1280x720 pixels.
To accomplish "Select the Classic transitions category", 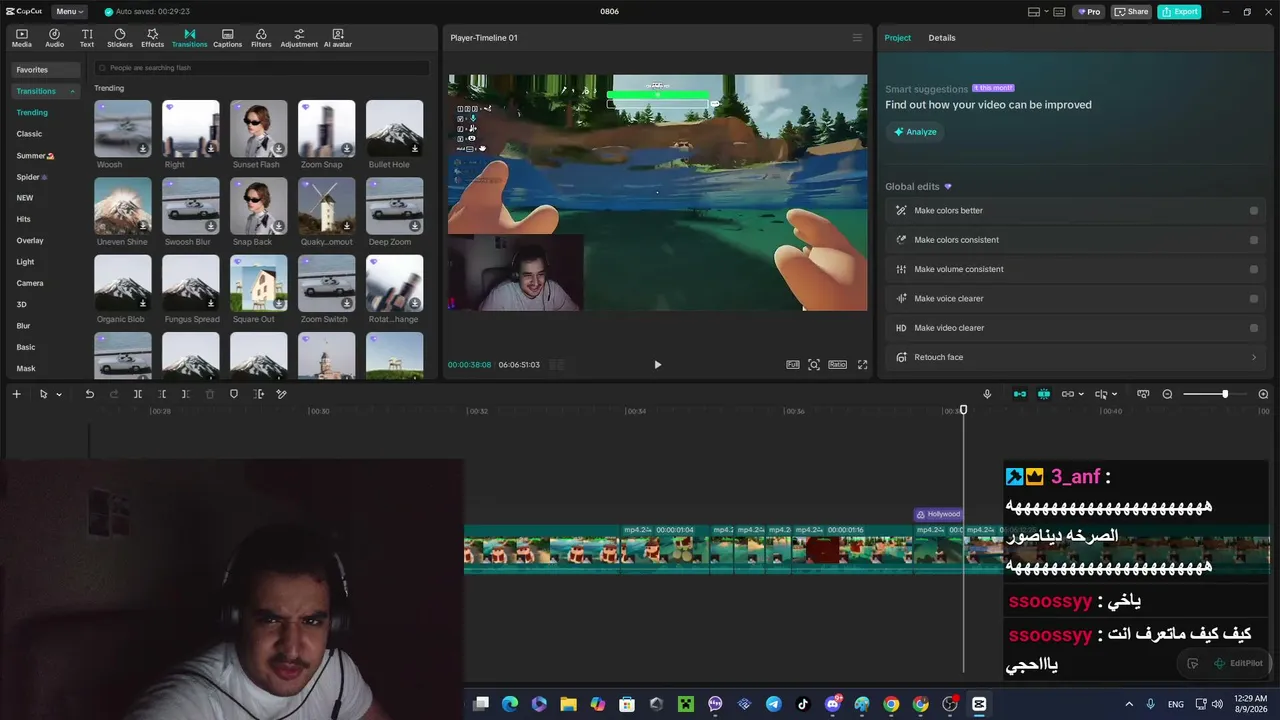I will 29,134.
